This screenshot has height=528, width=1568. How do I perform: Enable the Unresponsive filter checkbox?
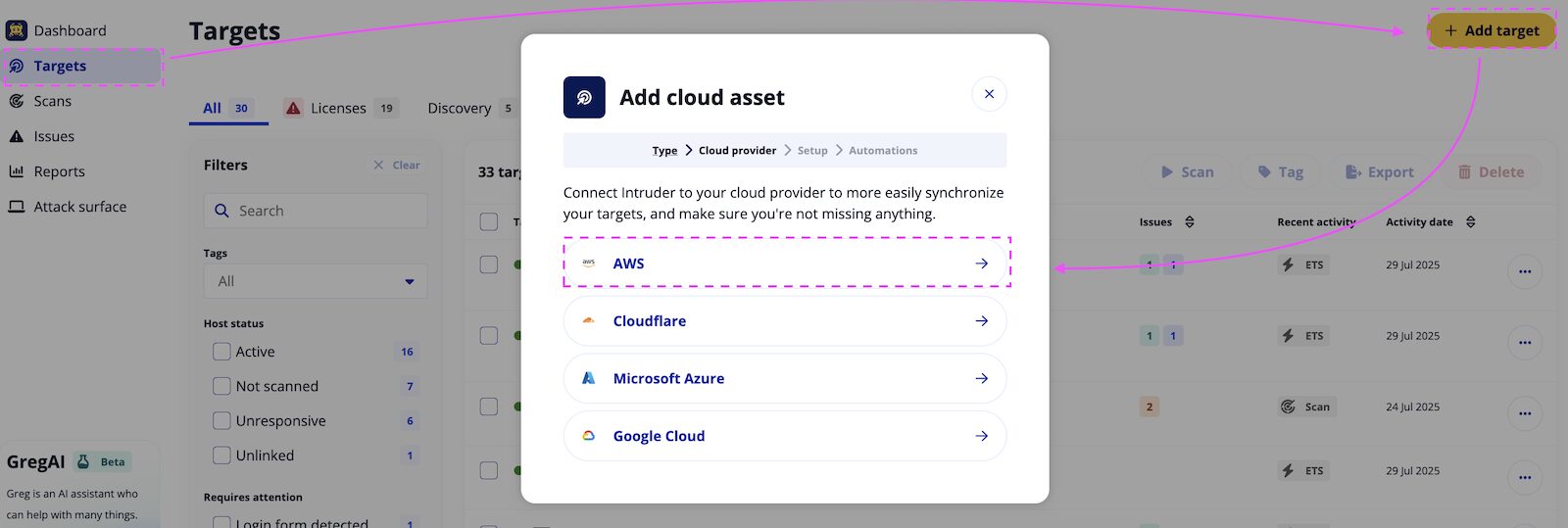[222, 421]
